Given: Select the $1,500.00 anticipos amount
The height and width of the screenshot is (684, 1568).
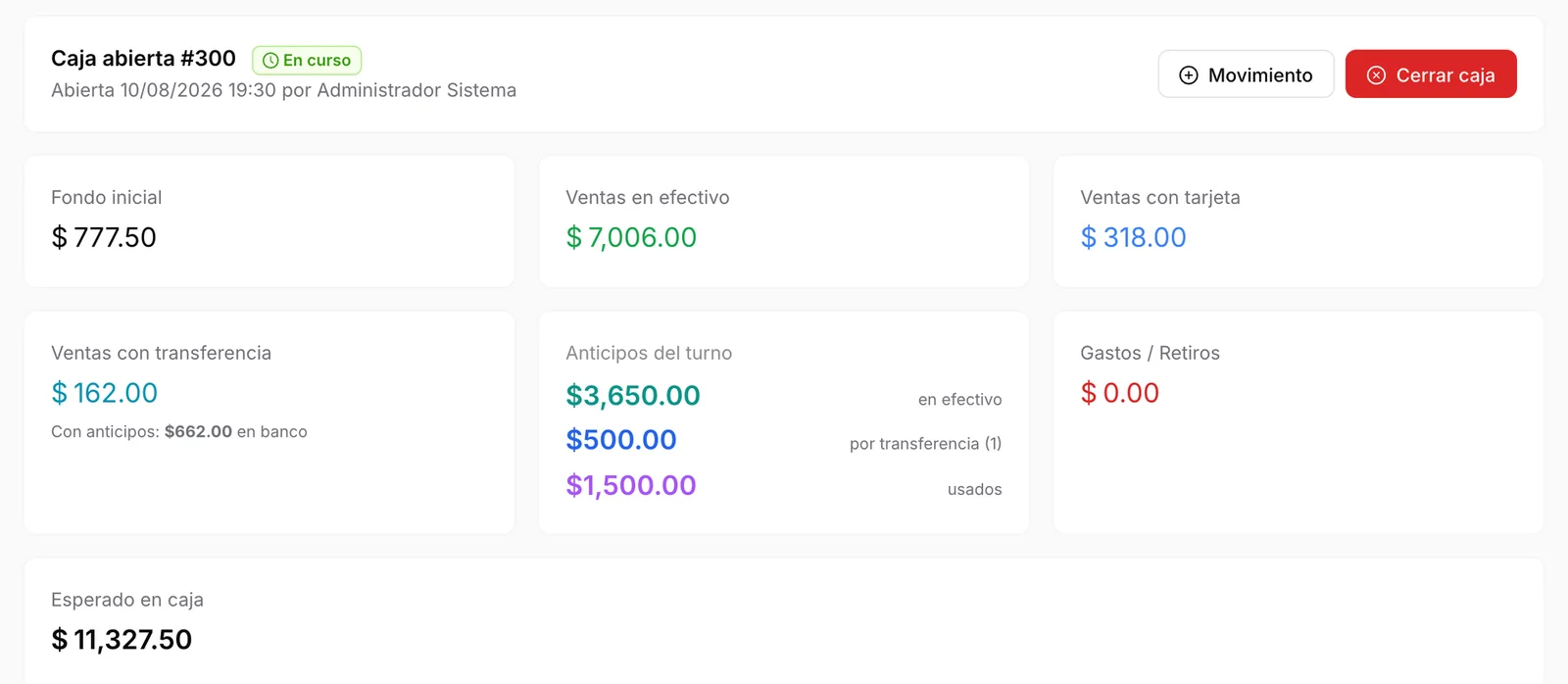Looking at the screenshot, I should (631, 485).
